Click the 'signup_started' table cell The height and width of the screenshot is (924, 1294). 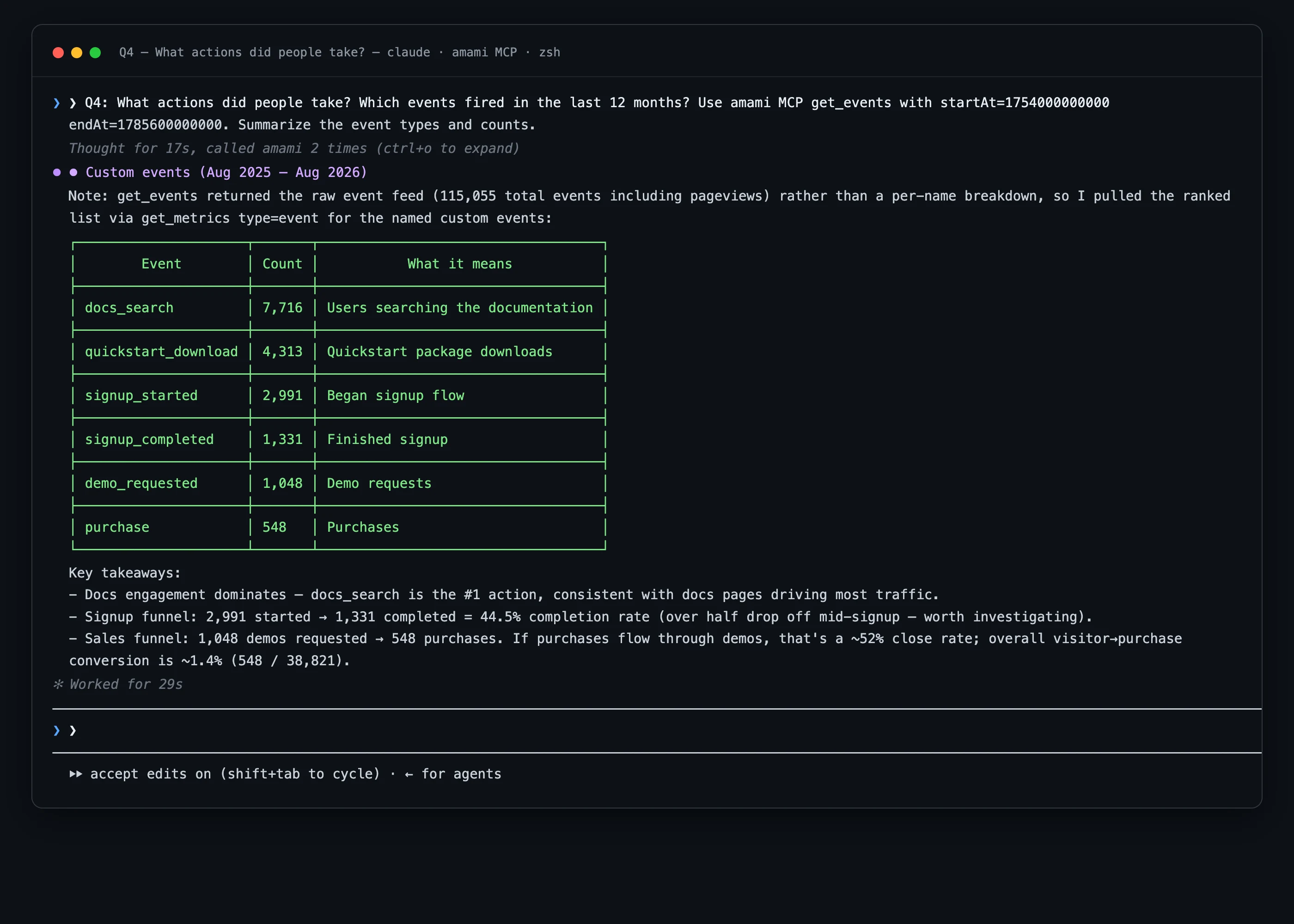(141, 395)
